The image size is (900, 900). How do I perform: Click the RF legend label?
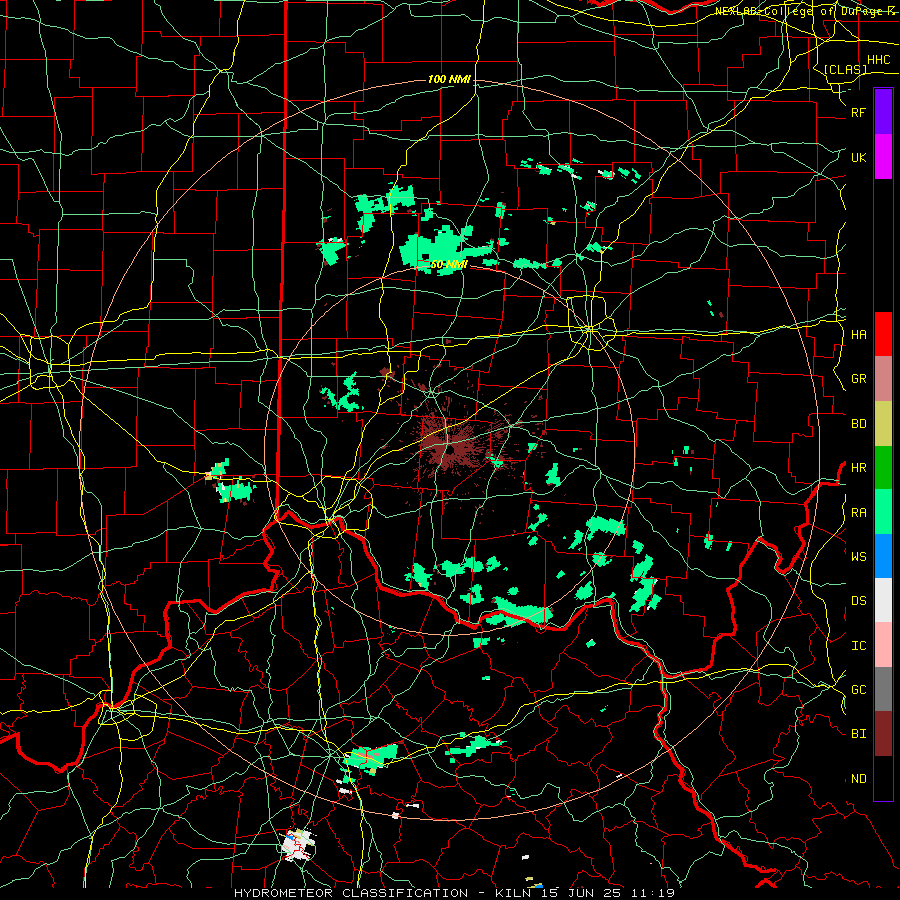pos(858,112)
